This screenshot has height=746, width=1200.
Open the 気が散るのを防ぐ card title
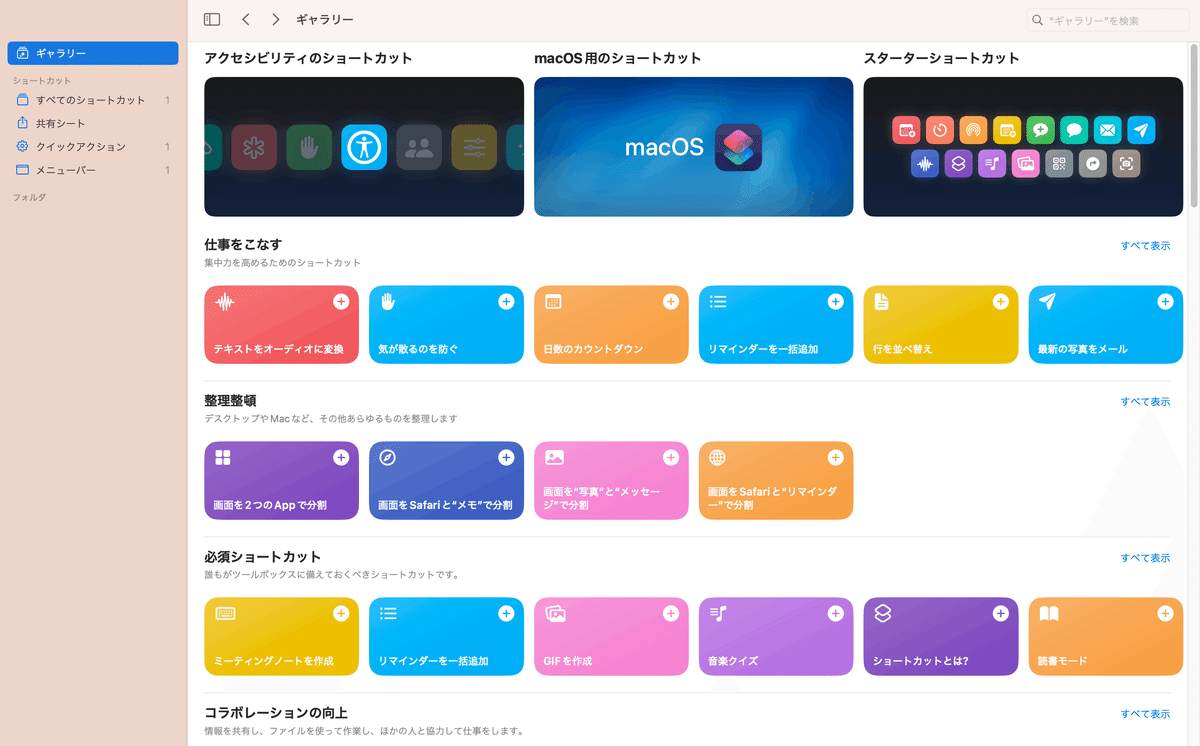[x=418, y=349]
